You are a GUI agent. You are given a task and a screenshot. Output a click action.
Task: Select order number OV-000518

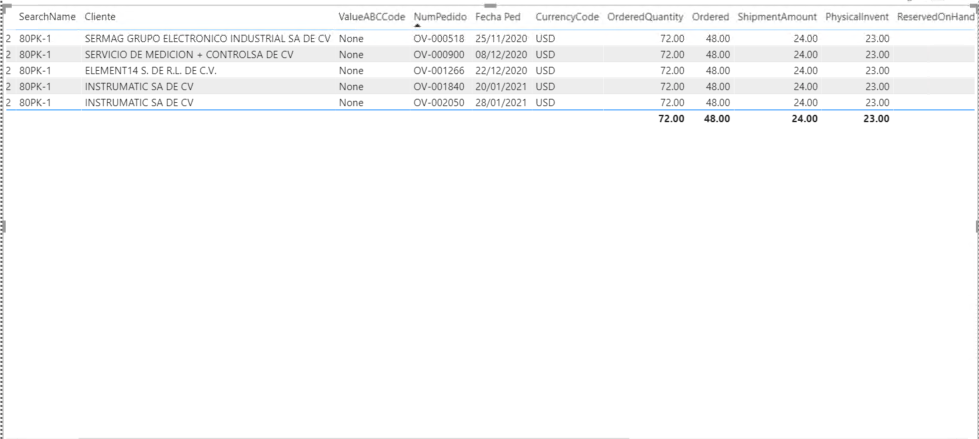439,39
